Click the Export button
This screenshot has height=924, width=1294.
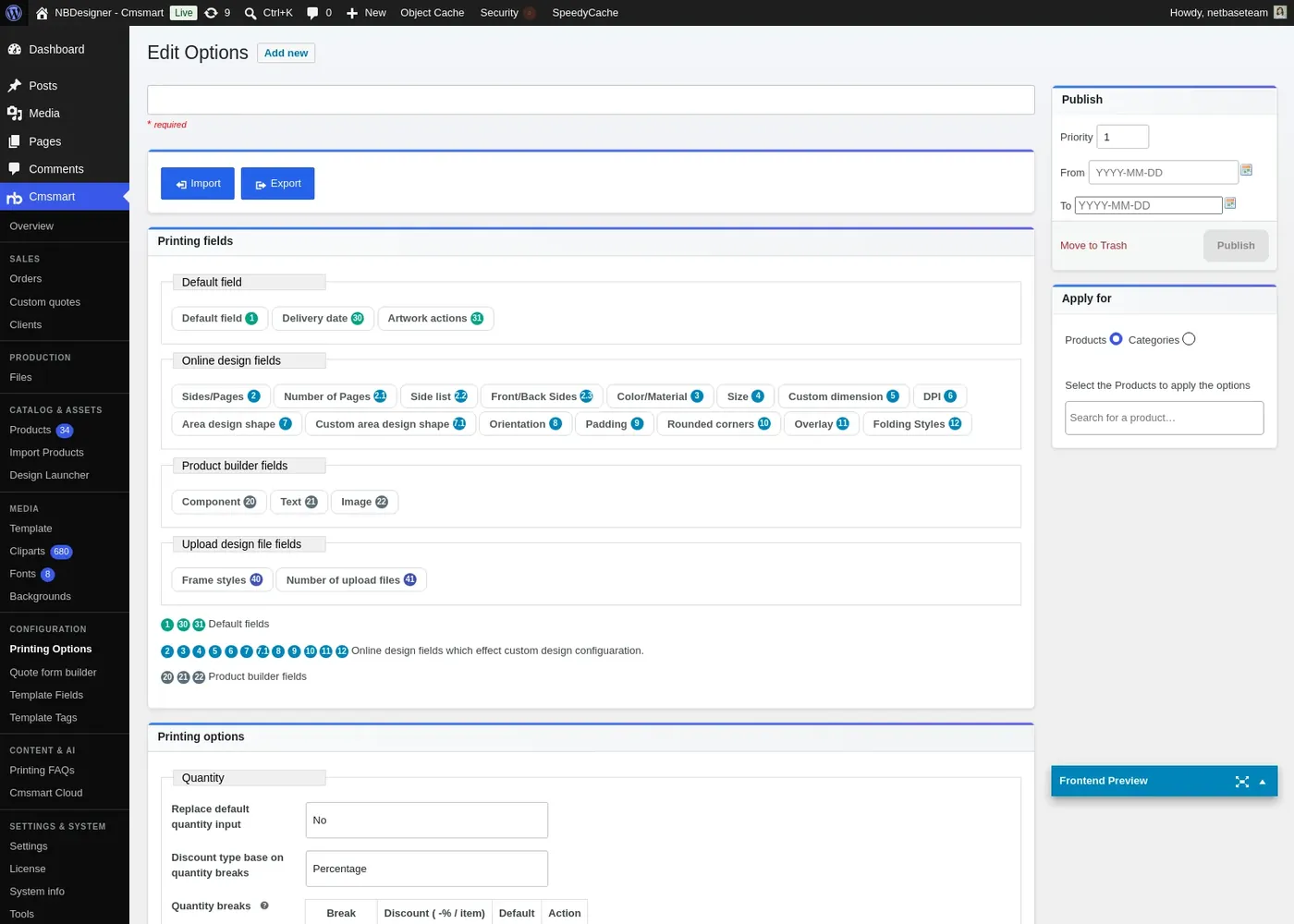(278, 184)
